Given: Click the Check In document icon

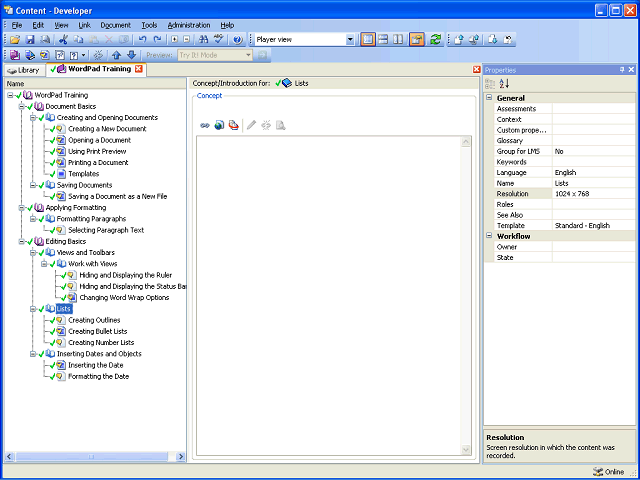Looking at the screenshot, I should point(459,40).
